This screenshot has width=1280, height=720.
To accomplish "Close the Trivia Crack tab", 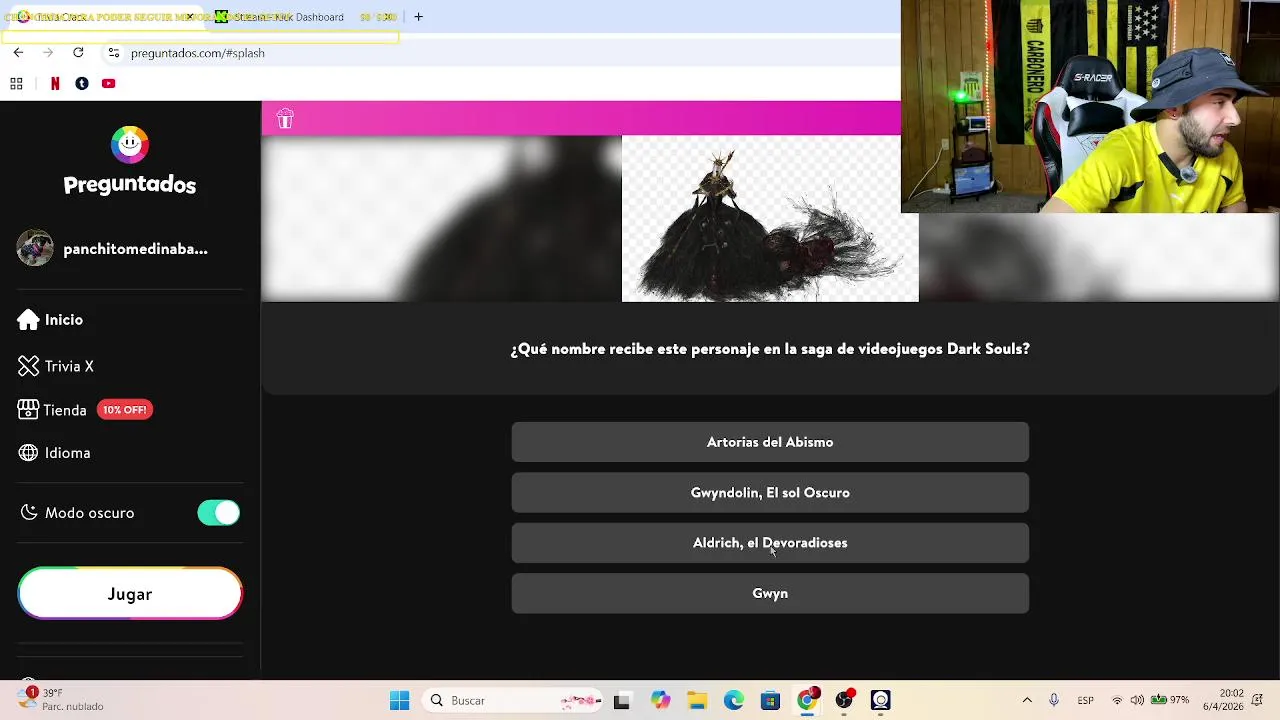I will [189, 17].
